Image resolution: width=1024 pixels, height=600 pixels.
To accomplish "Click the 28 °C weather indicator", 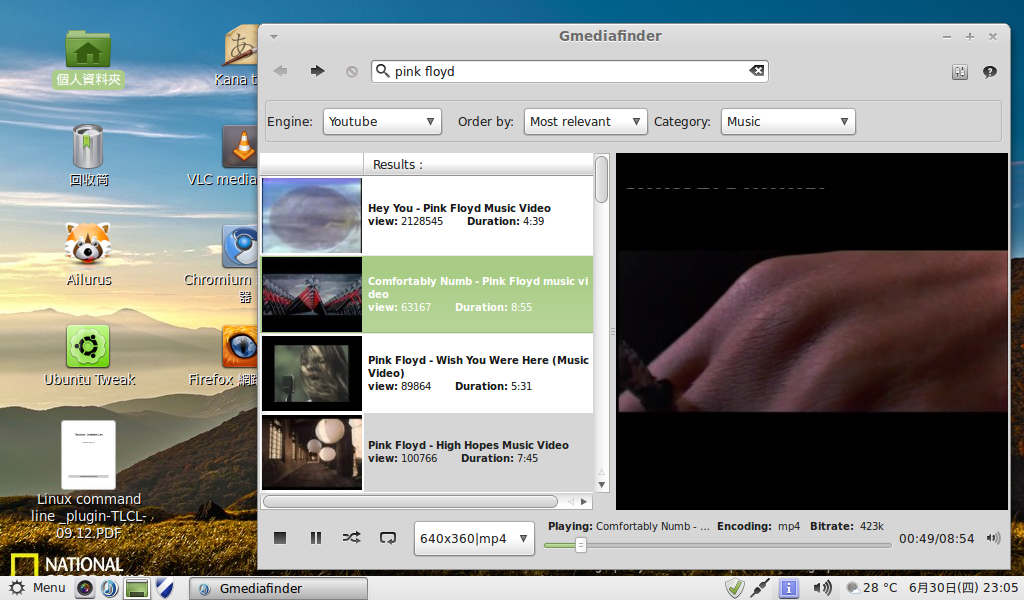I will (872, 588).
